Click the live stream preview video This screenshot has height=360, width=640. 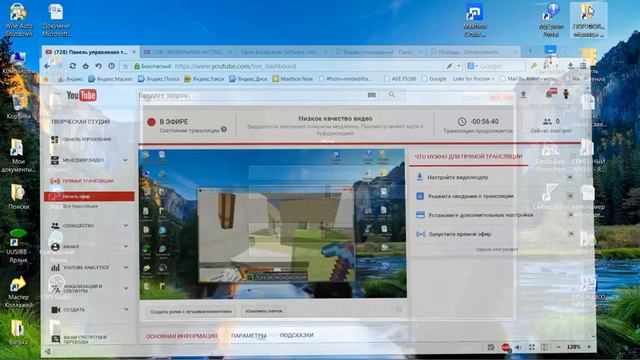pyautogui.click(x=273, y=224)
